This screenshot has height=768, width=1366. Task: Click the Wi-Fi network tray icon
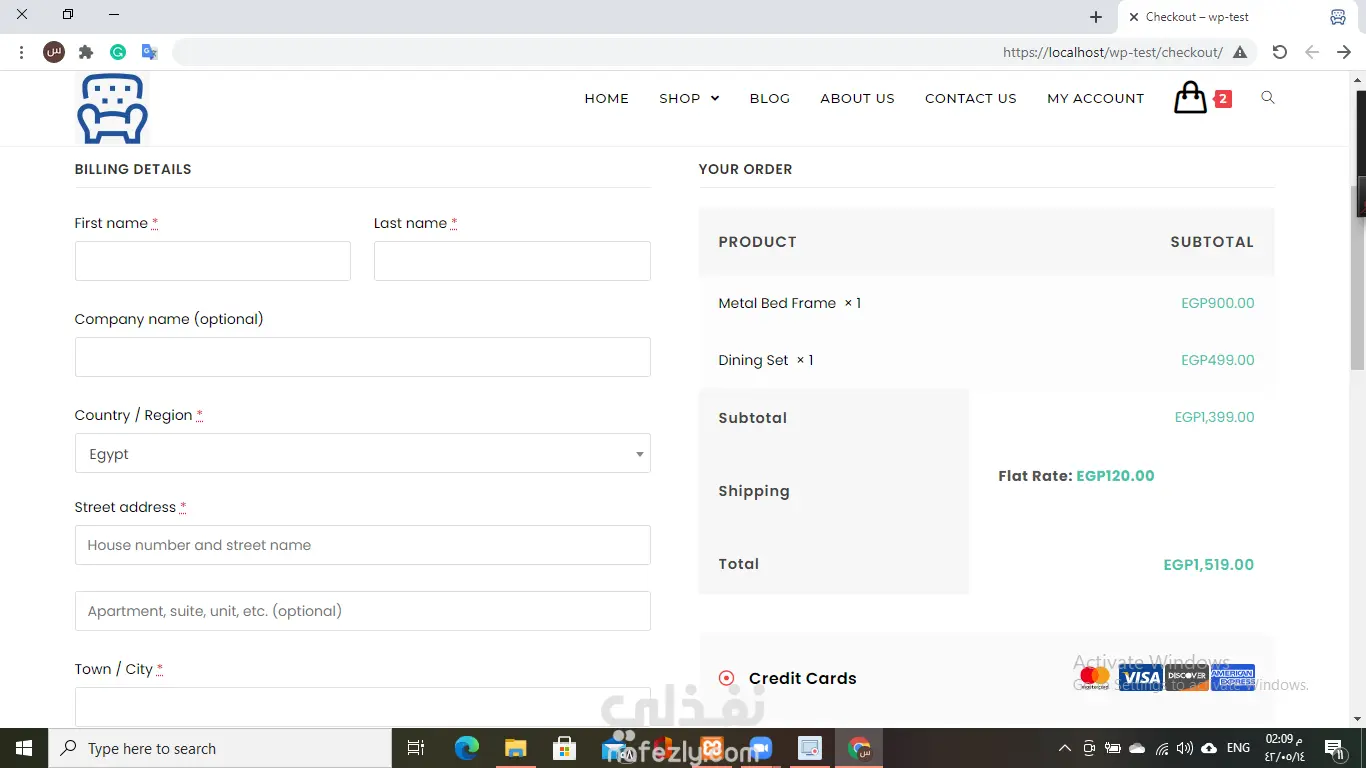tap(1162, 748)
